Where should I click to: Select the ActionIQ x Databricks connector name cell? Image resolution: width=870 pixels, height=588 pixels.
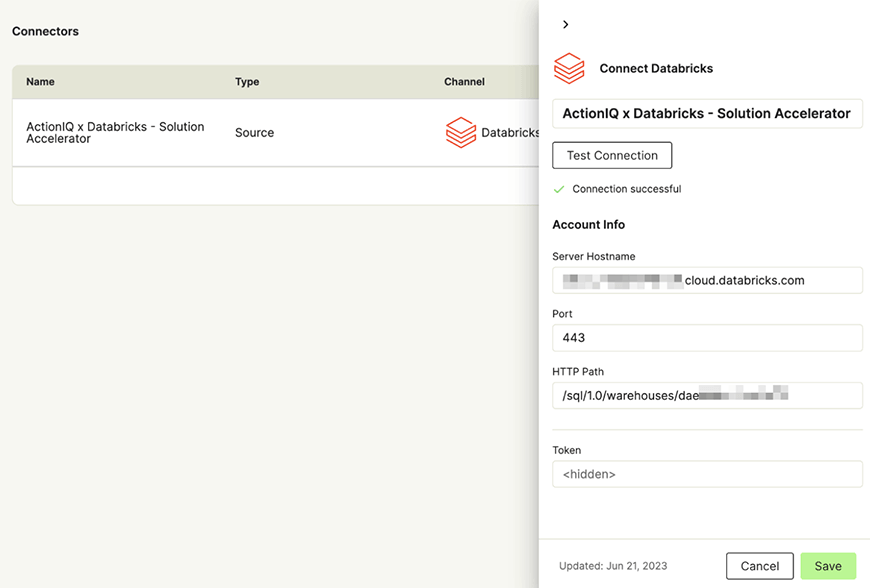pos(115,133)
